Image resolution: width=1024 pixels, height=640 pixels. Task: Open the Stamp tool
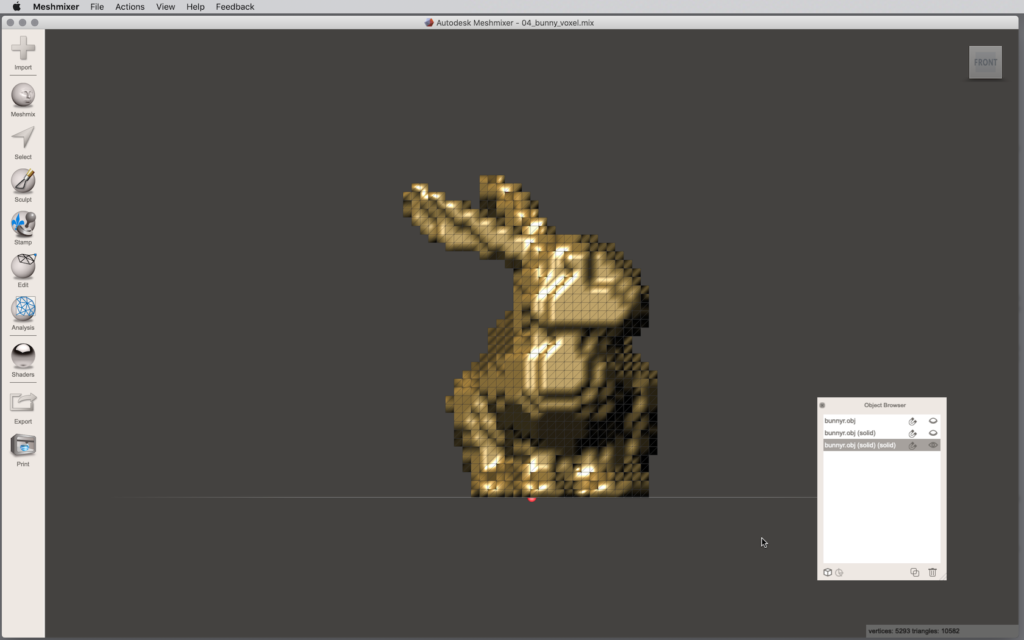tap(23, 224)
